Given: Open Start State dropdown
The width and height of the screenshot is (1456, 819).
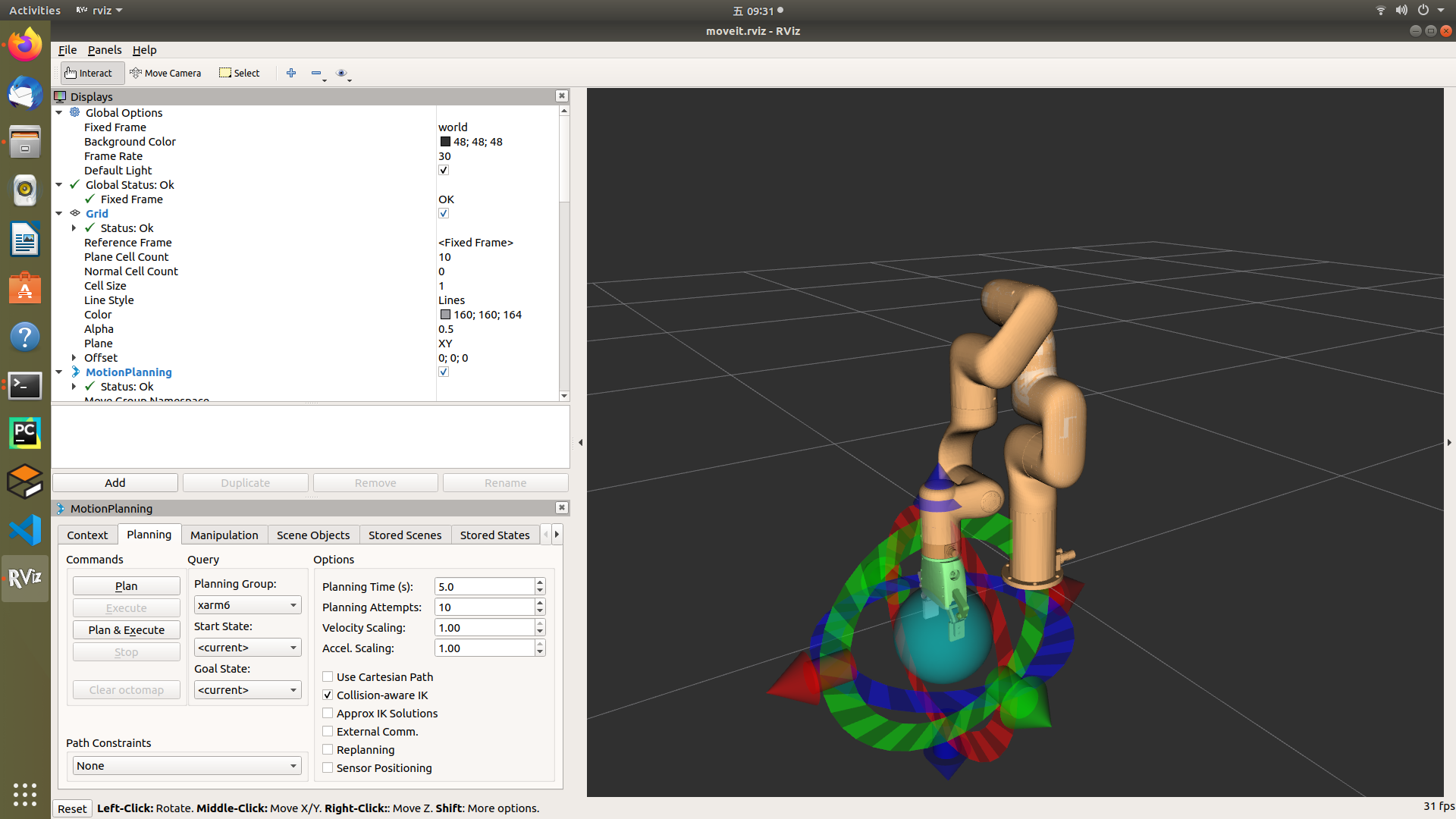Looking at the screenshot, I should click(248, 648).
